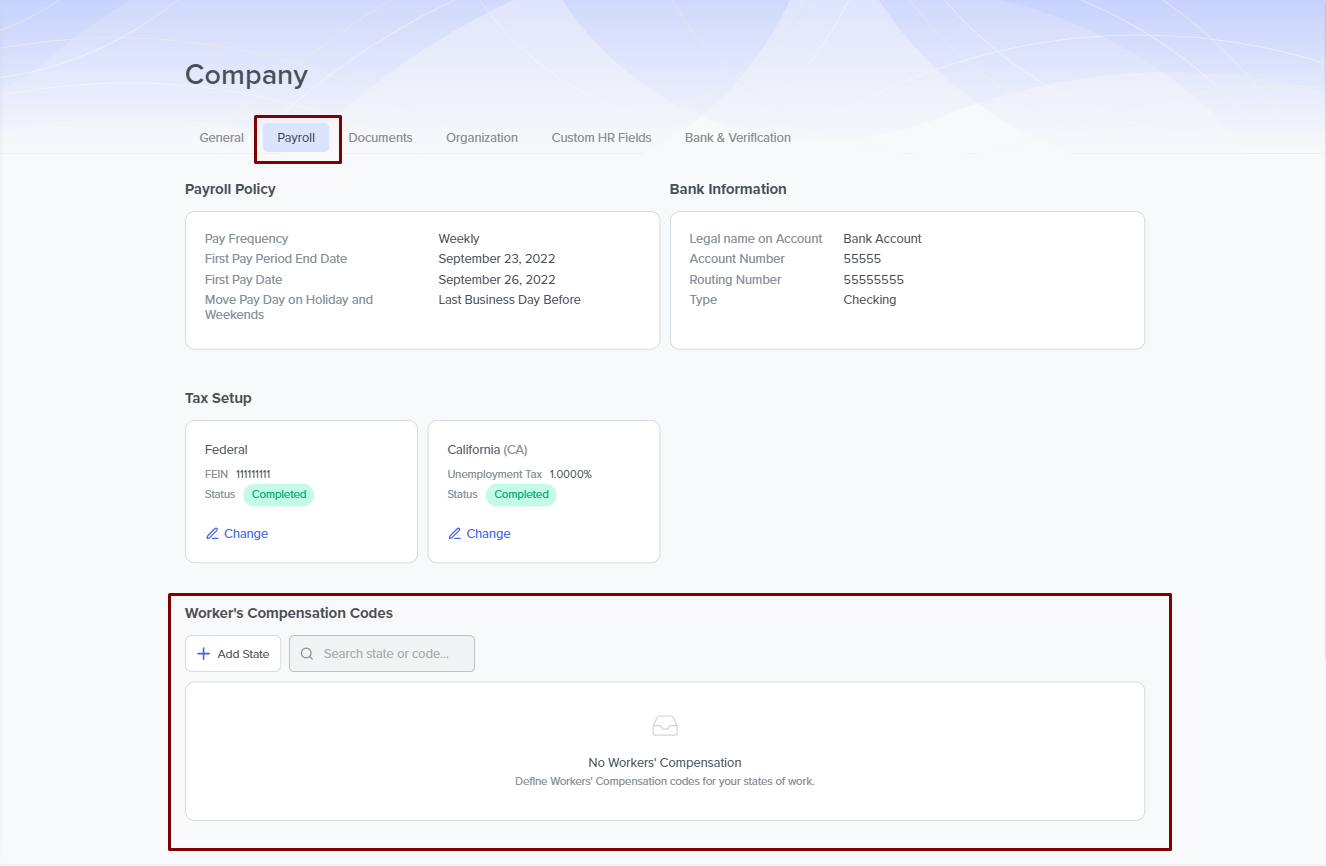Click the plus icon beside Add State
This screenshot has height=866, width=1326.
(x=203, y=654)
